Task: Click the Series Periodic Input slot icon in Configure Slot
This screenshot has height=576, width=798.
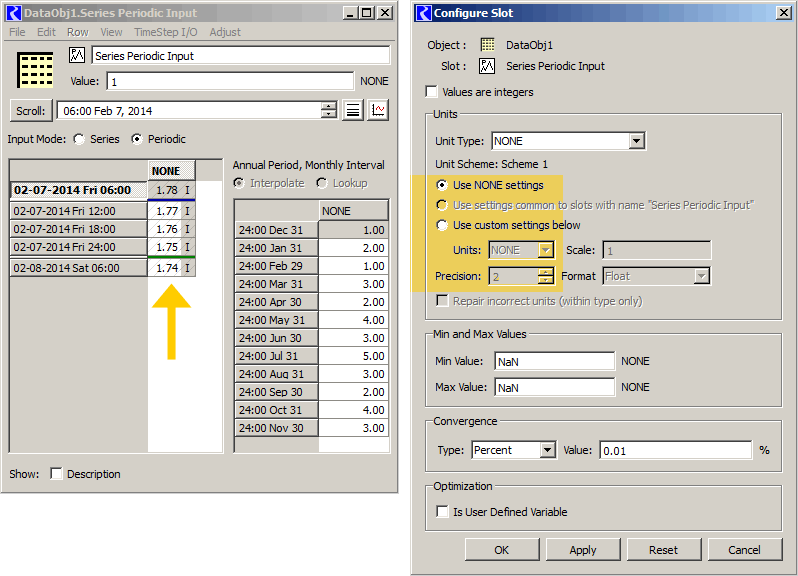Action: point(487,66)
